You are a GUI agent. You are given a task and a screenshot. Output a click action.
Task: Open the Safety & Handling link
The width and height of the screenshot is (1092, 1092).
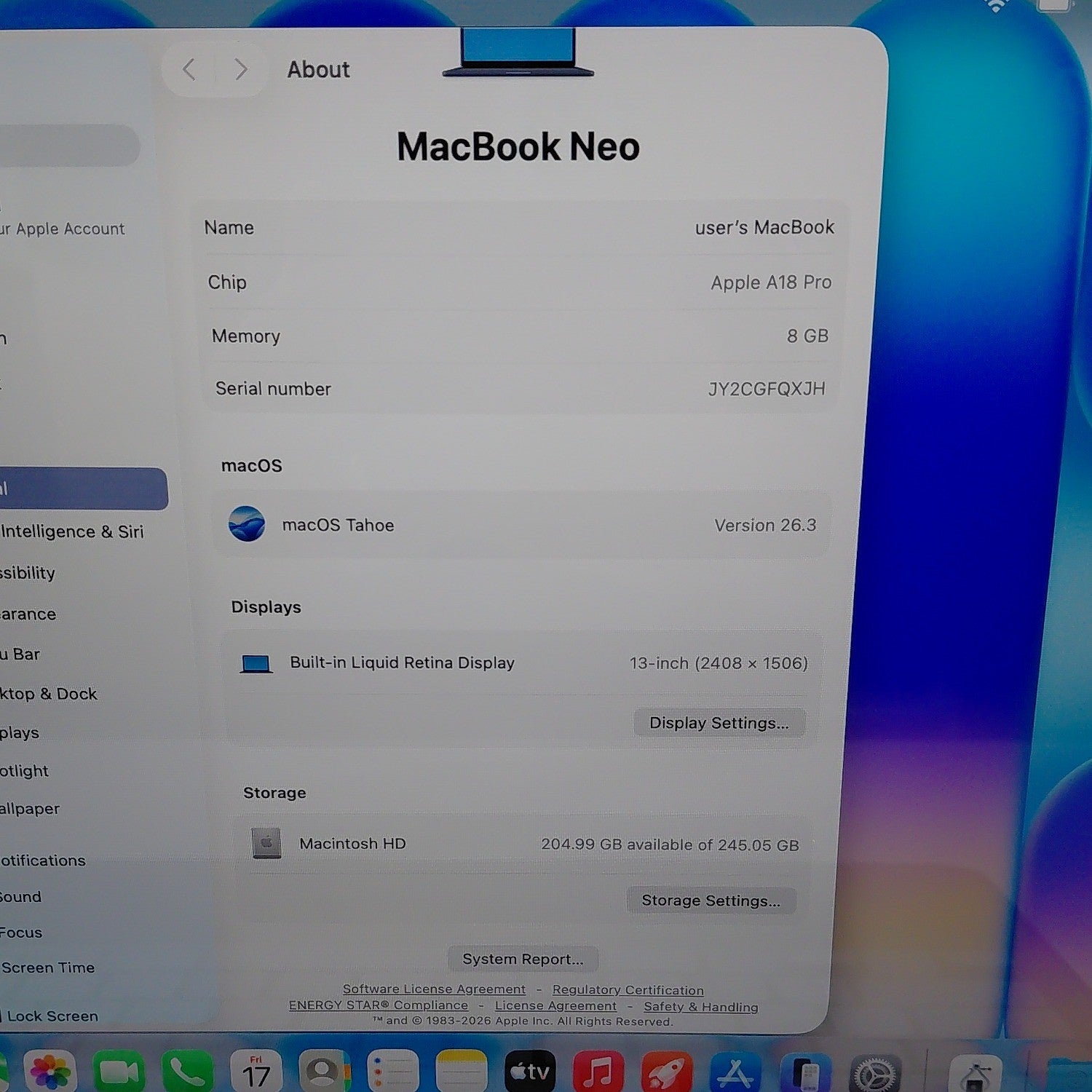[x=700, y=1007]
